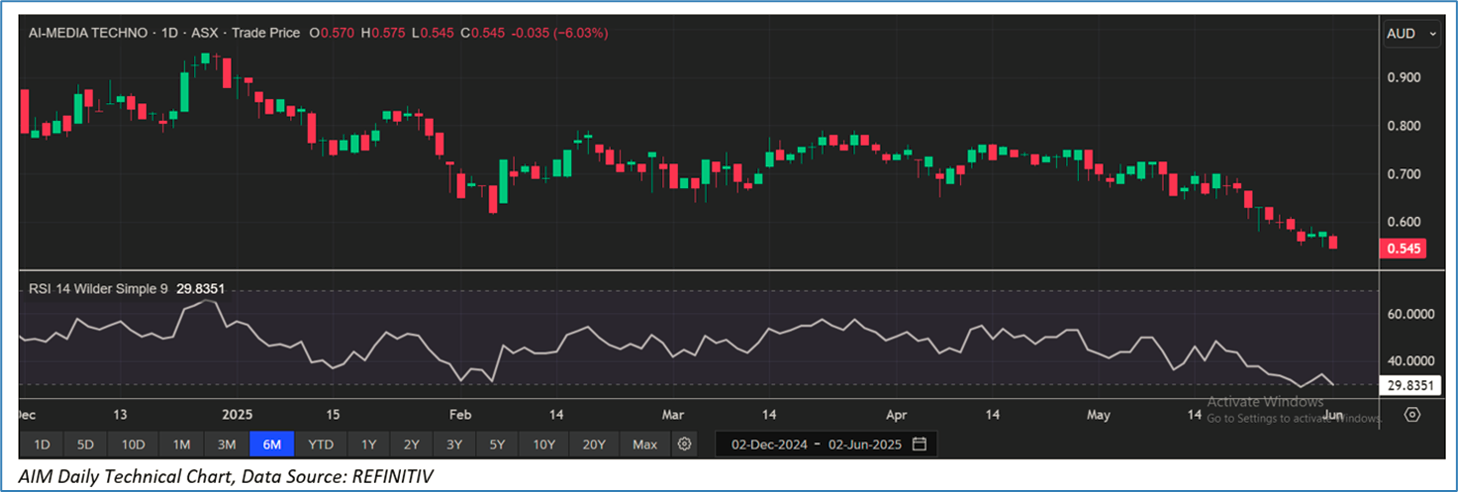1458x492 pixels.
Task: Click the chart settings icon beside time axis
Action: click(x=1411, y=414)
